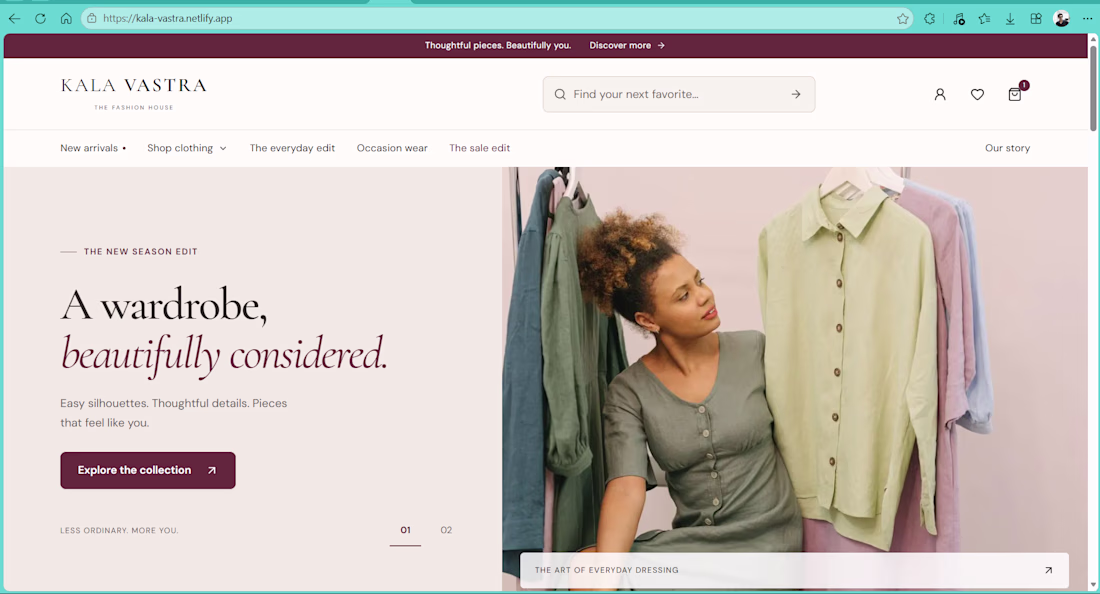Click Discover more banner link

pos(626,46)
